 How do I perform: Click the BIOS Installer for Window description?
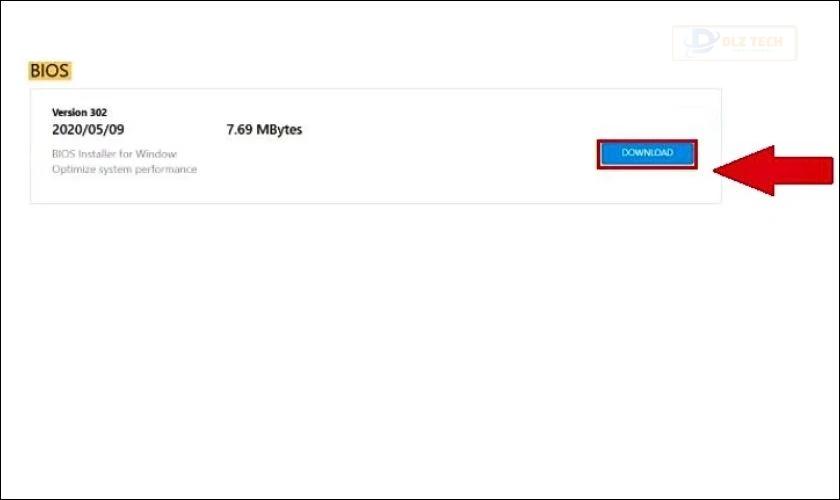(114, 154)
